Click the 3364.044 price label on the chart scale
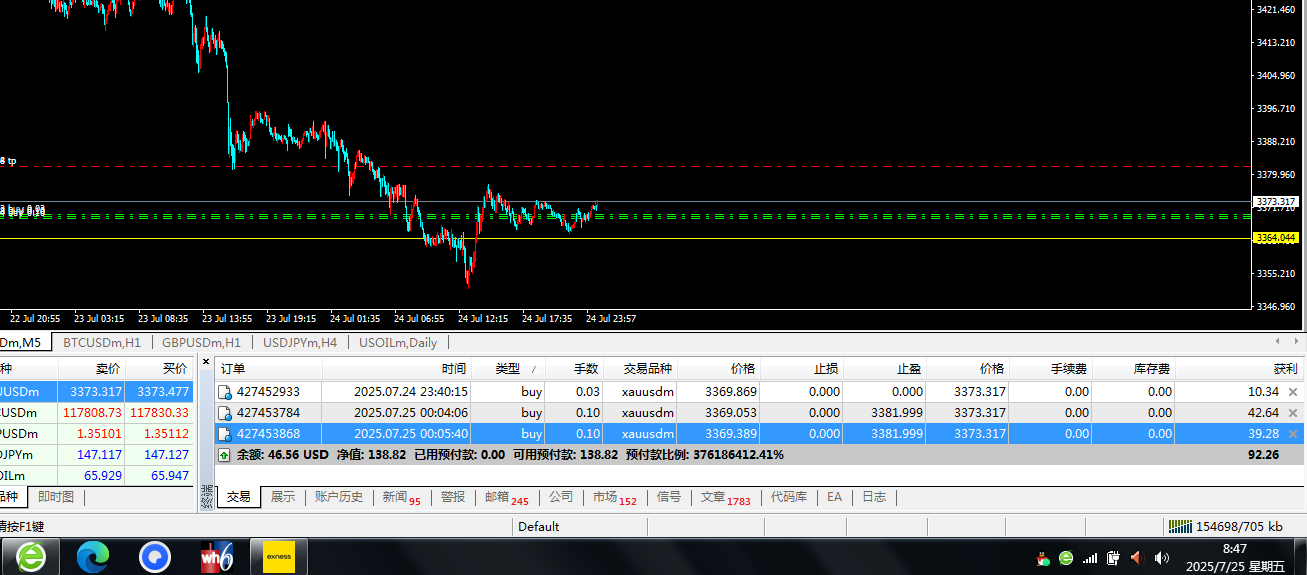The width and height of the screenshot is (1307, 575). click(x=1275, y=238)
